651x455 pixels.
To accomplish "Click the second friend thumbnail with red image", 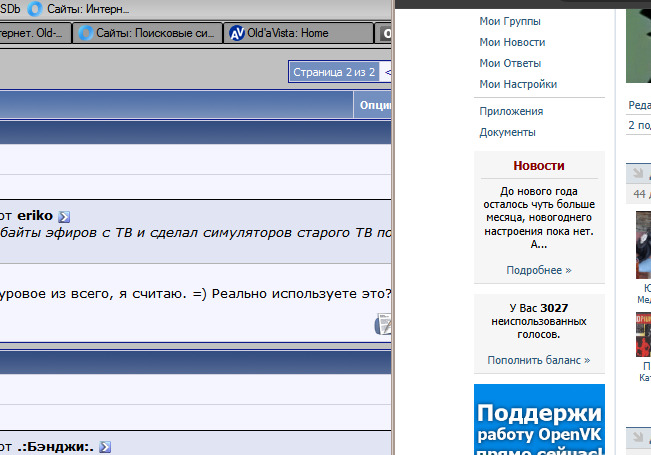I will [x=644, y=335].
